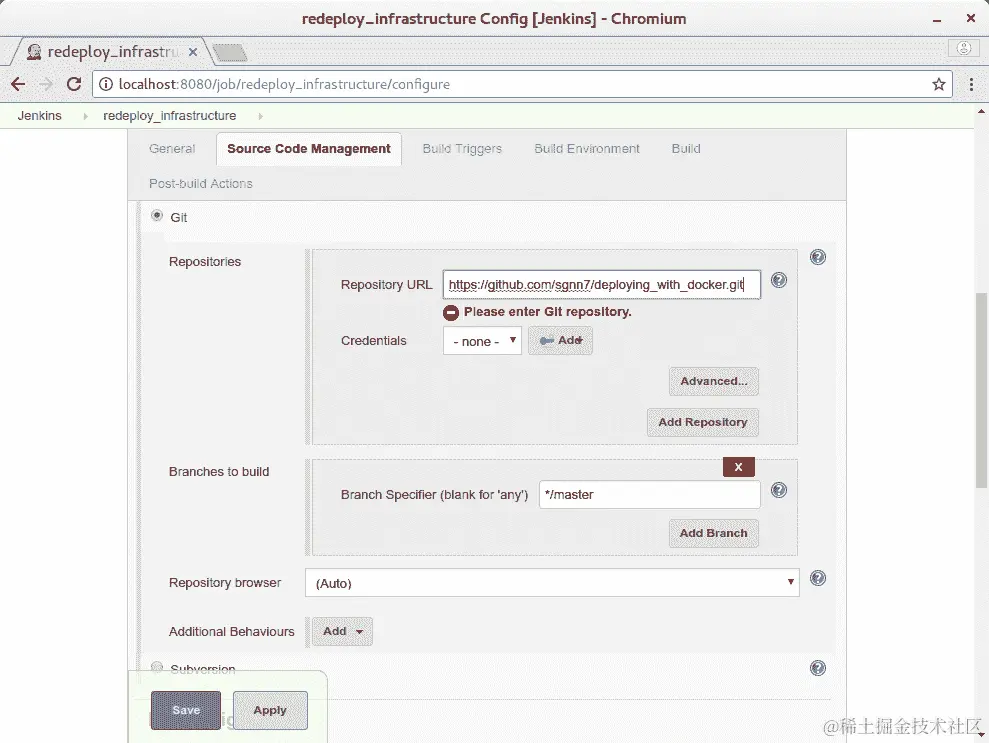Click the Jenkins favicon on the tab

(x=34, y=52)
